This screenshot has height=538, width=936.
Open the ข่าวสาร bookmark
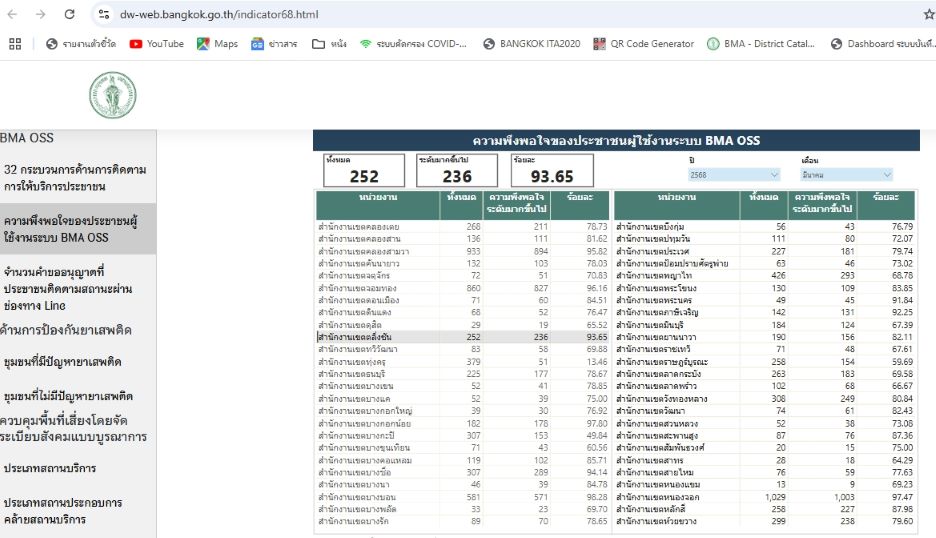274,44
